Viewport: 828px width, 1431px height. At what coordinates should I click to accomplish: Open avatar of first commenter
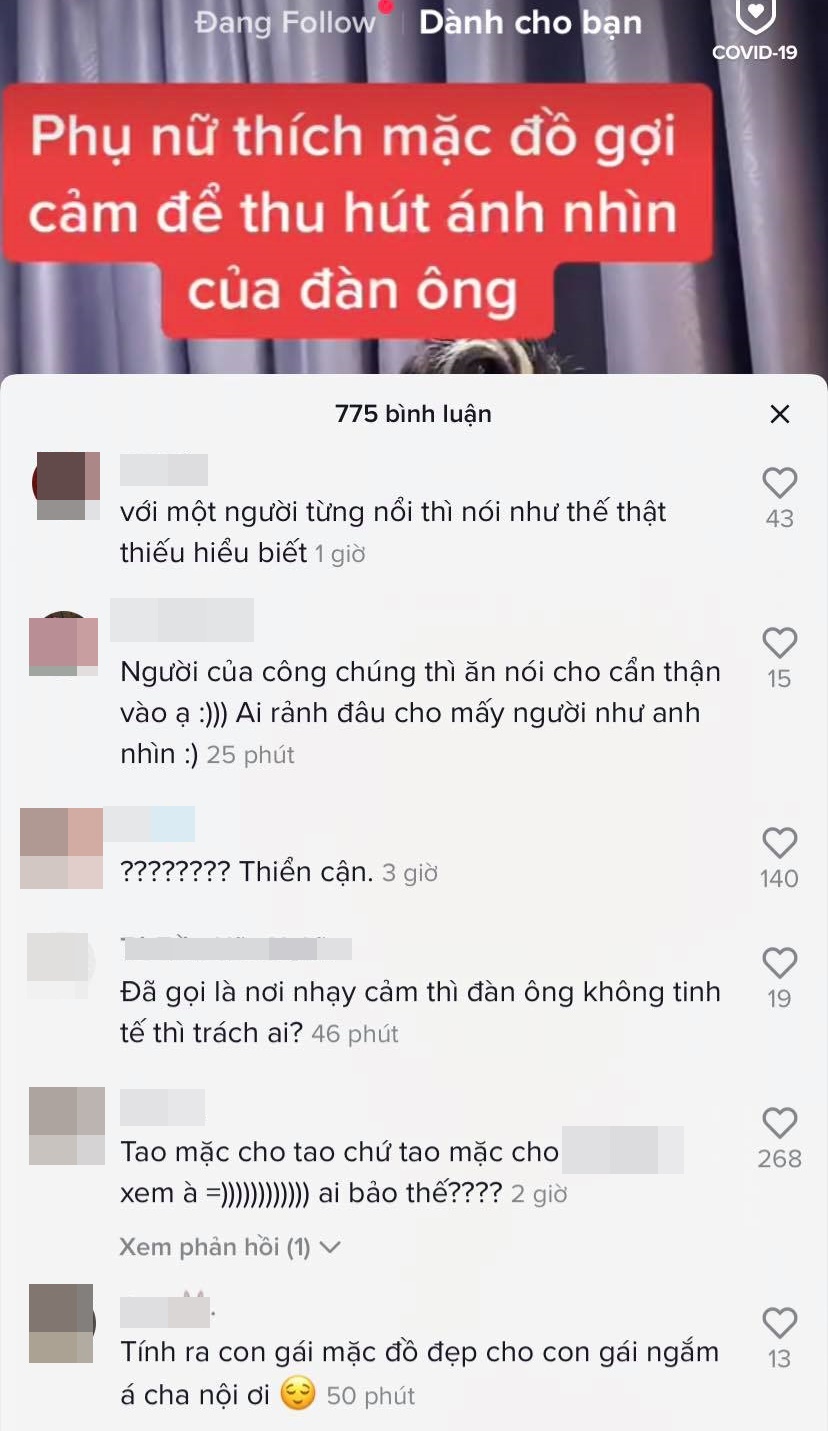pos(67,486)
